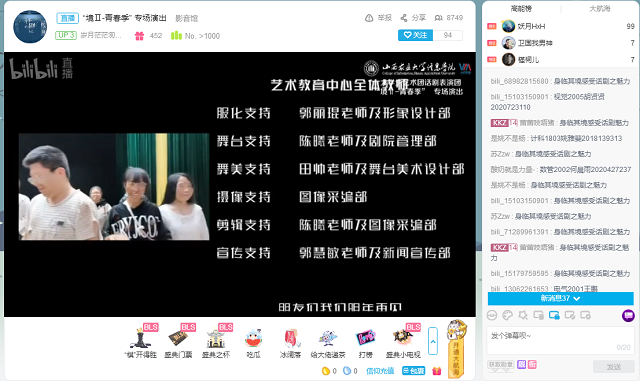
Task: Click the pink gift icon beside 452
Action: coord(140,36)
